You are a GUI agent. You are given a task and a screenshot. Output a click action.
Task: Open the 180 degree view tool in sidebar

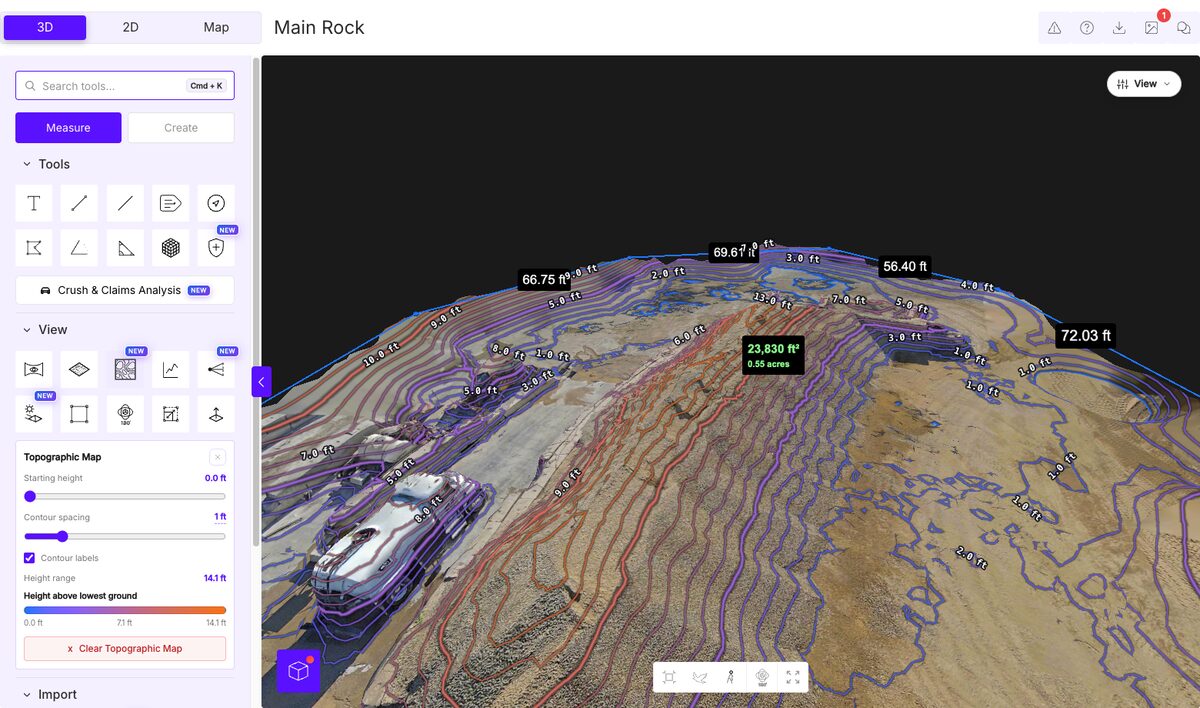tap(125, 413)
